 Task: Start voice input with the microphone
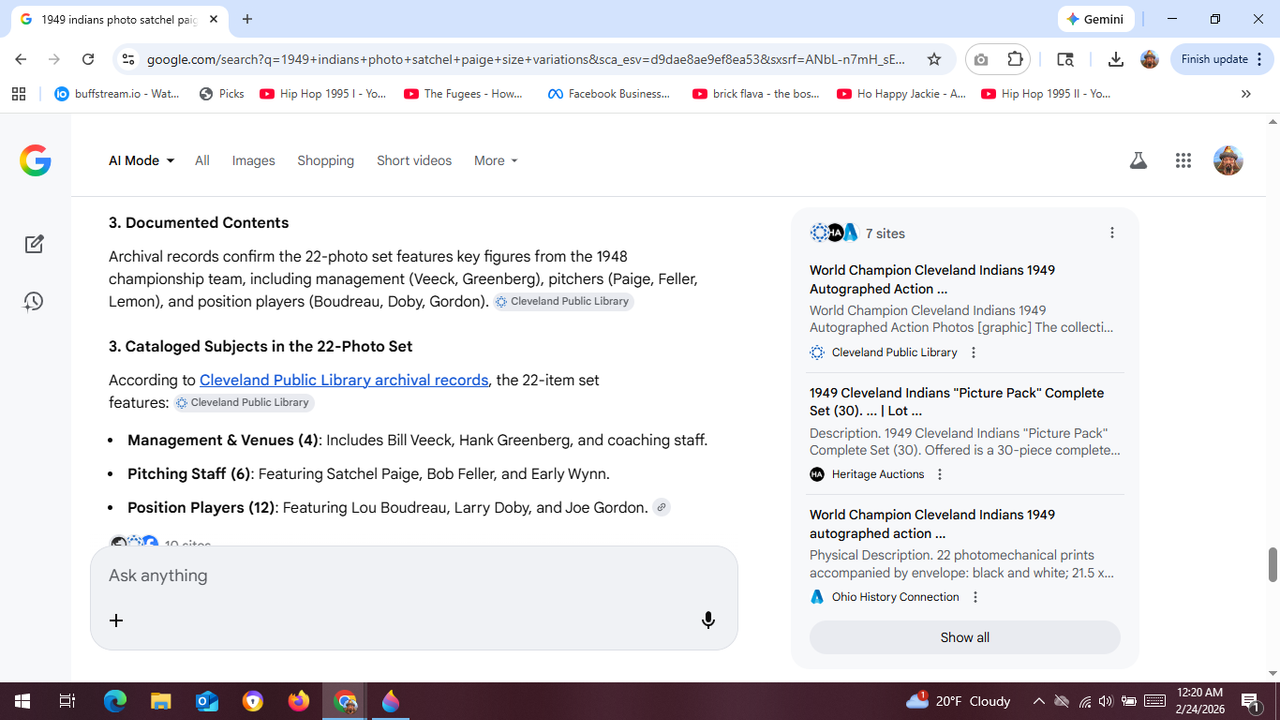[708, 620]
